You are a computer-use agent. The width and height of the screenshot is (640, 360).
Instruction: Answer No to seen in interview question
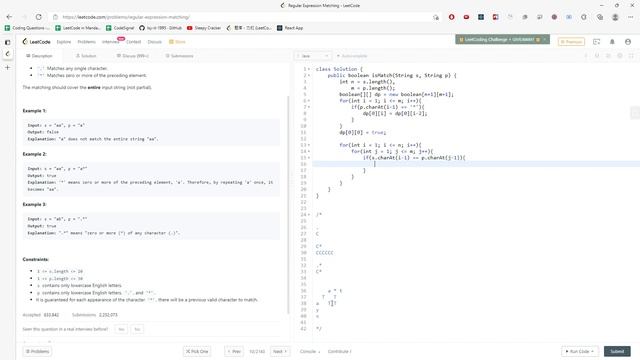137,329
